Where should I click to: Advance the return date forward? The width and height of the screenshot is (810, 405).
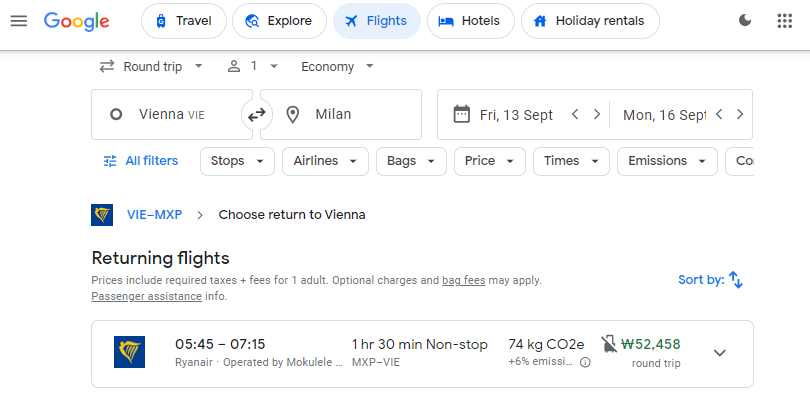[740, 114]
